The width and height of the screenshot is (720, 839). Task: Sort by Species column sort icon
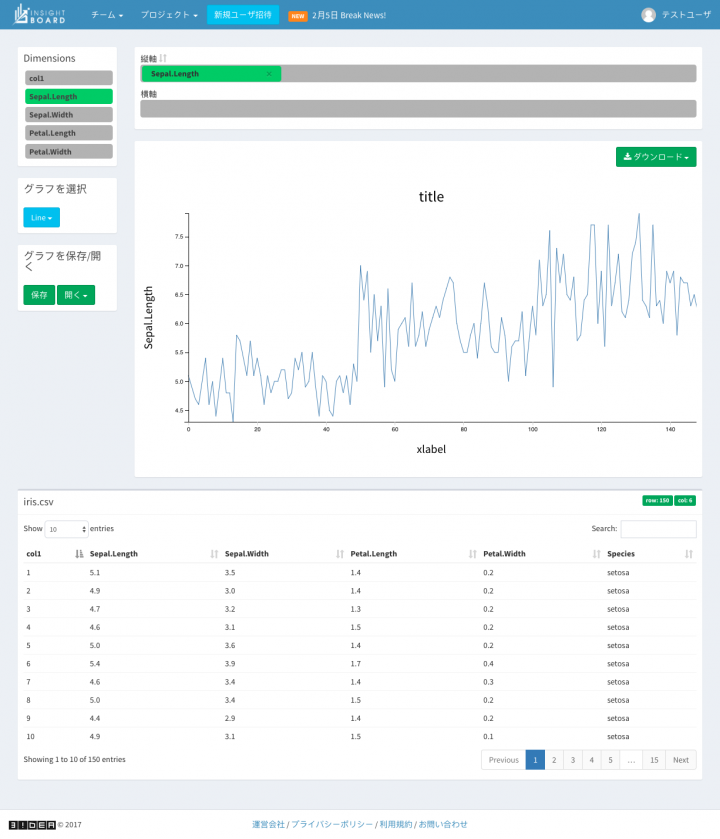click(688, 554)
